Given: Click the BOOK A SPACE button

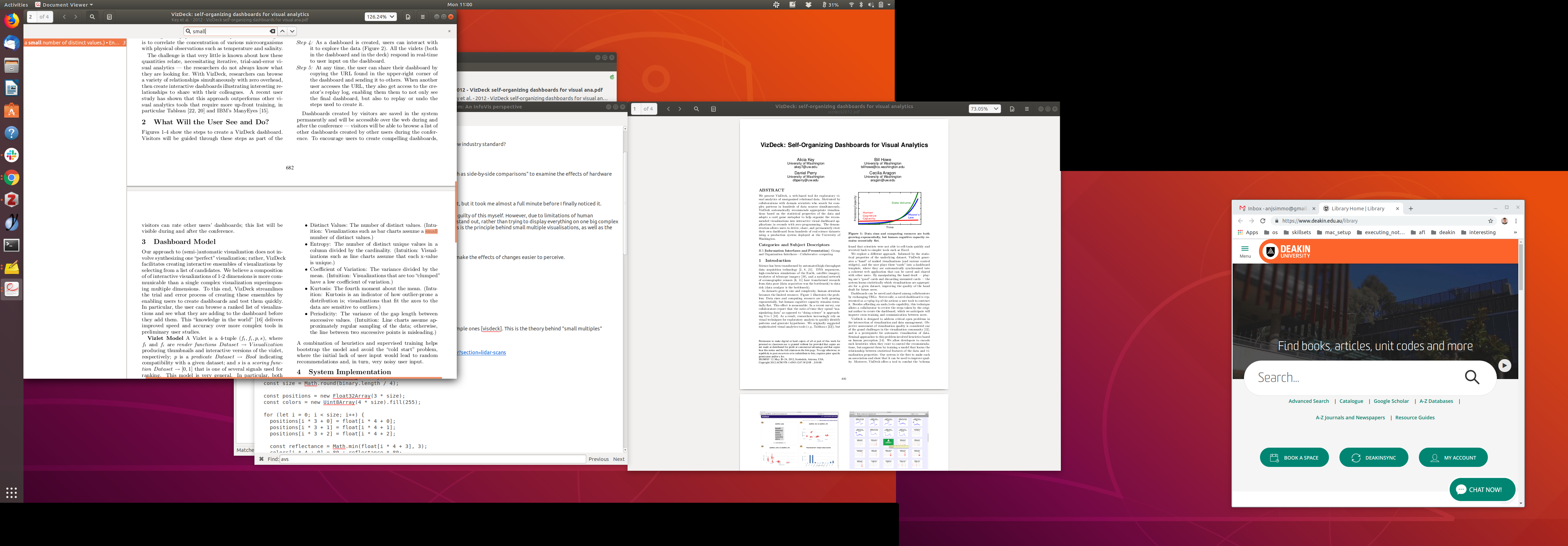Looking at the screenshot, I should click(1294, 458).
